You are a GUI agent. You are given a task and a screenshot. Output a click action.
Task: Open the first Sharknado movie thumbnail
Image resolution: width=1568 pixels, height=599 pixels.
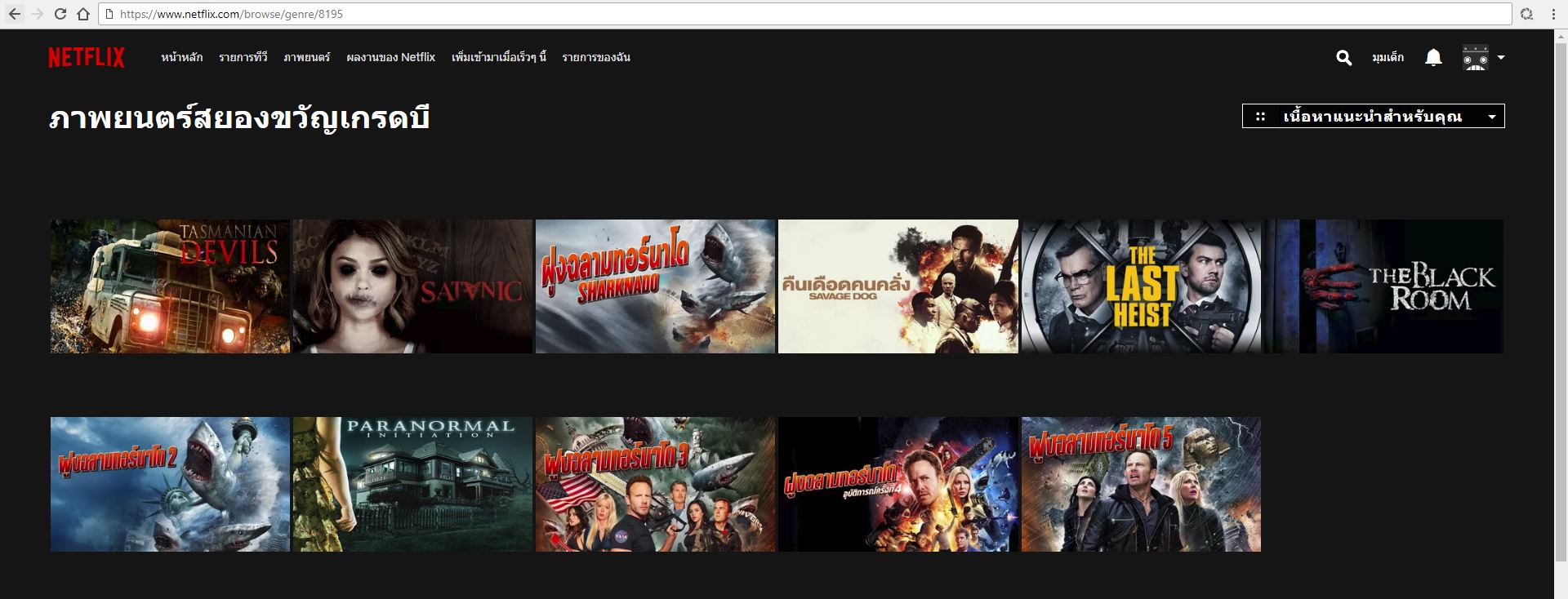click(x=655, y=286)
